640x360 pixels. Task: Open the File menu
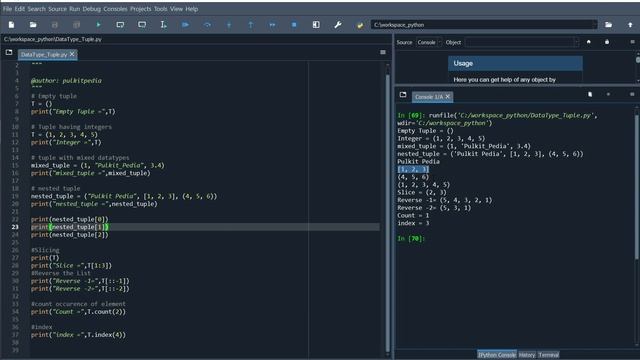(7, 9)
